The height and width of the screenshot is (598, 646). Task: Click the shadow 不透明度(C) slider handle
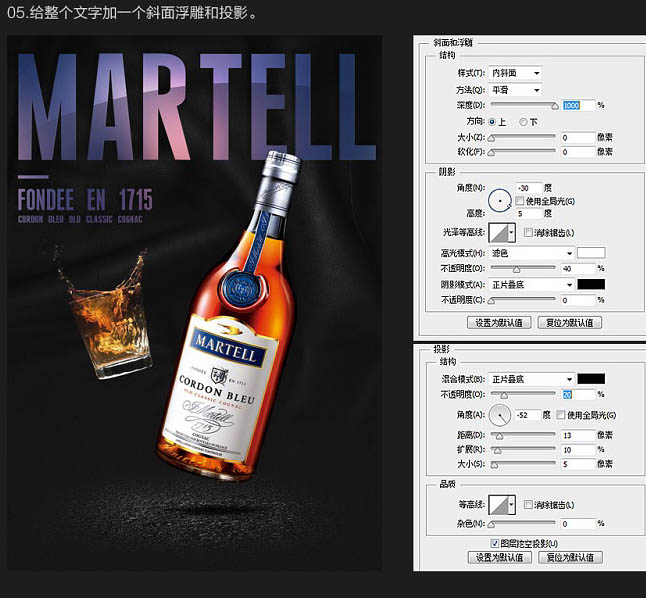491,301
